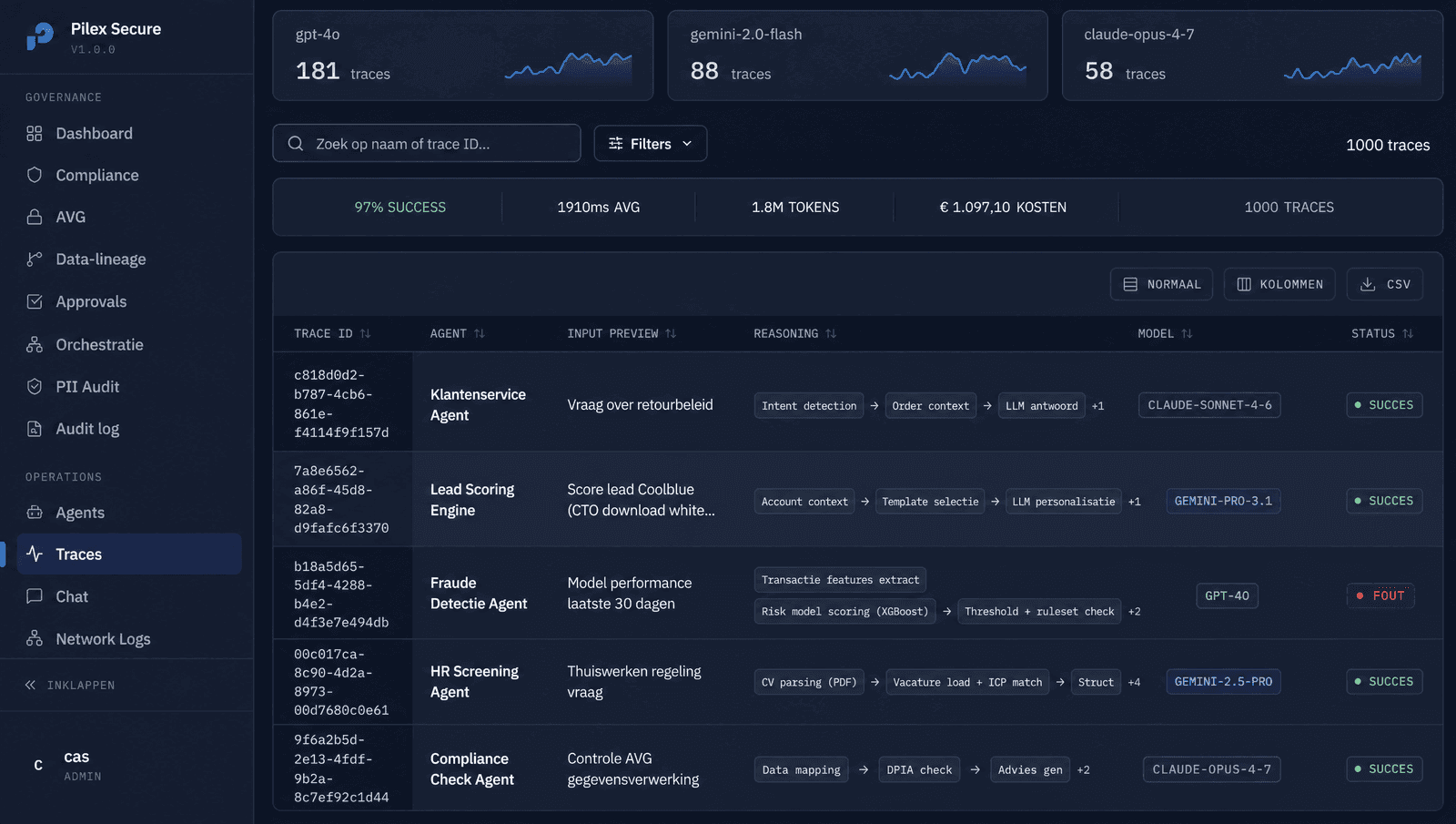Click the Compliance shield icon
Viewport: 1456px width, 824px height.
click(35, 175)
